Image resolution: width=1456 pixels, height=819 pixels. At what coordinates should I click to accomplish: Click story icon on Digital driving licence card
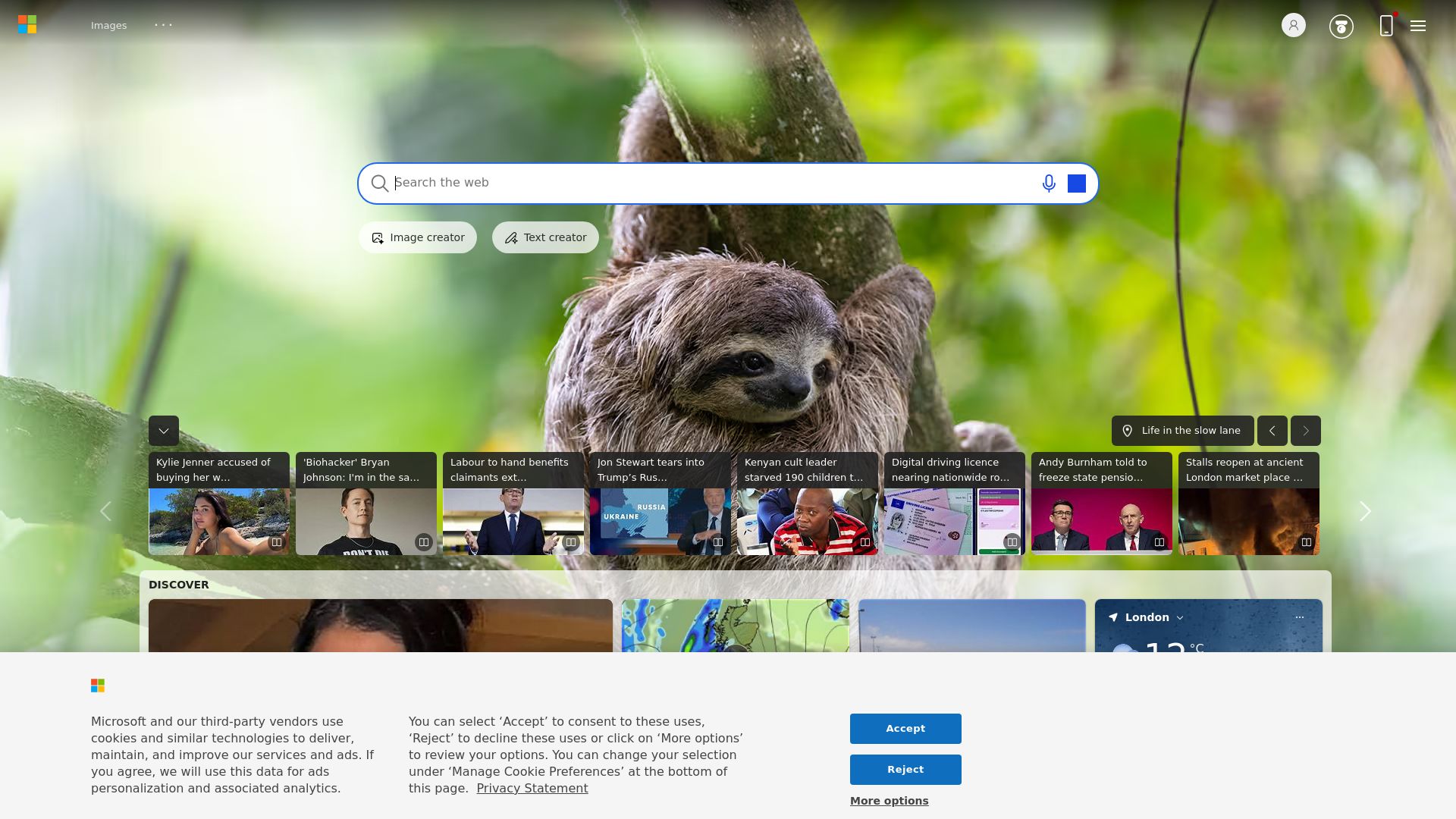pyautogui.click(x=1012, y=542)
